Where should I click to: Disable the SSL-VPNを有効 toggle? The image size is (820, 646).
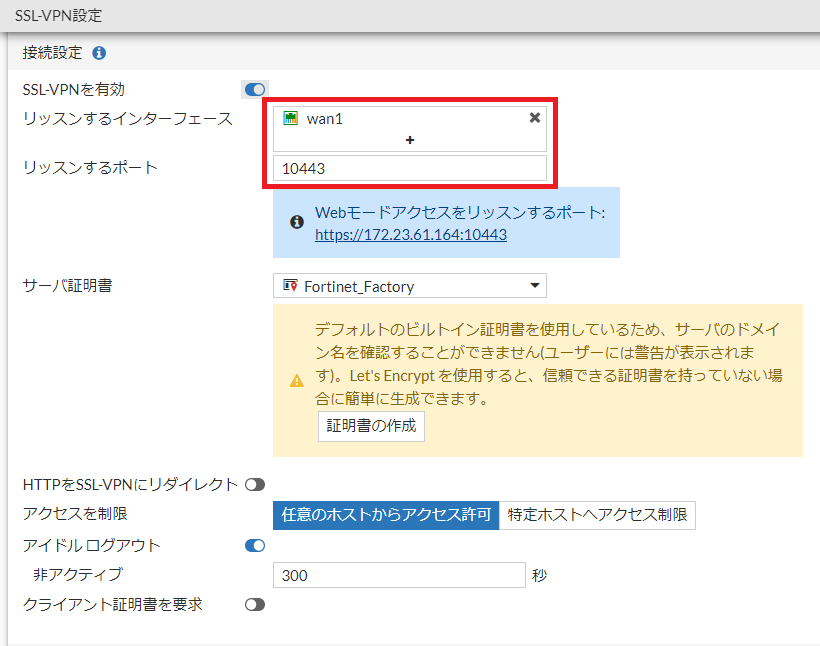pos(255,90)
